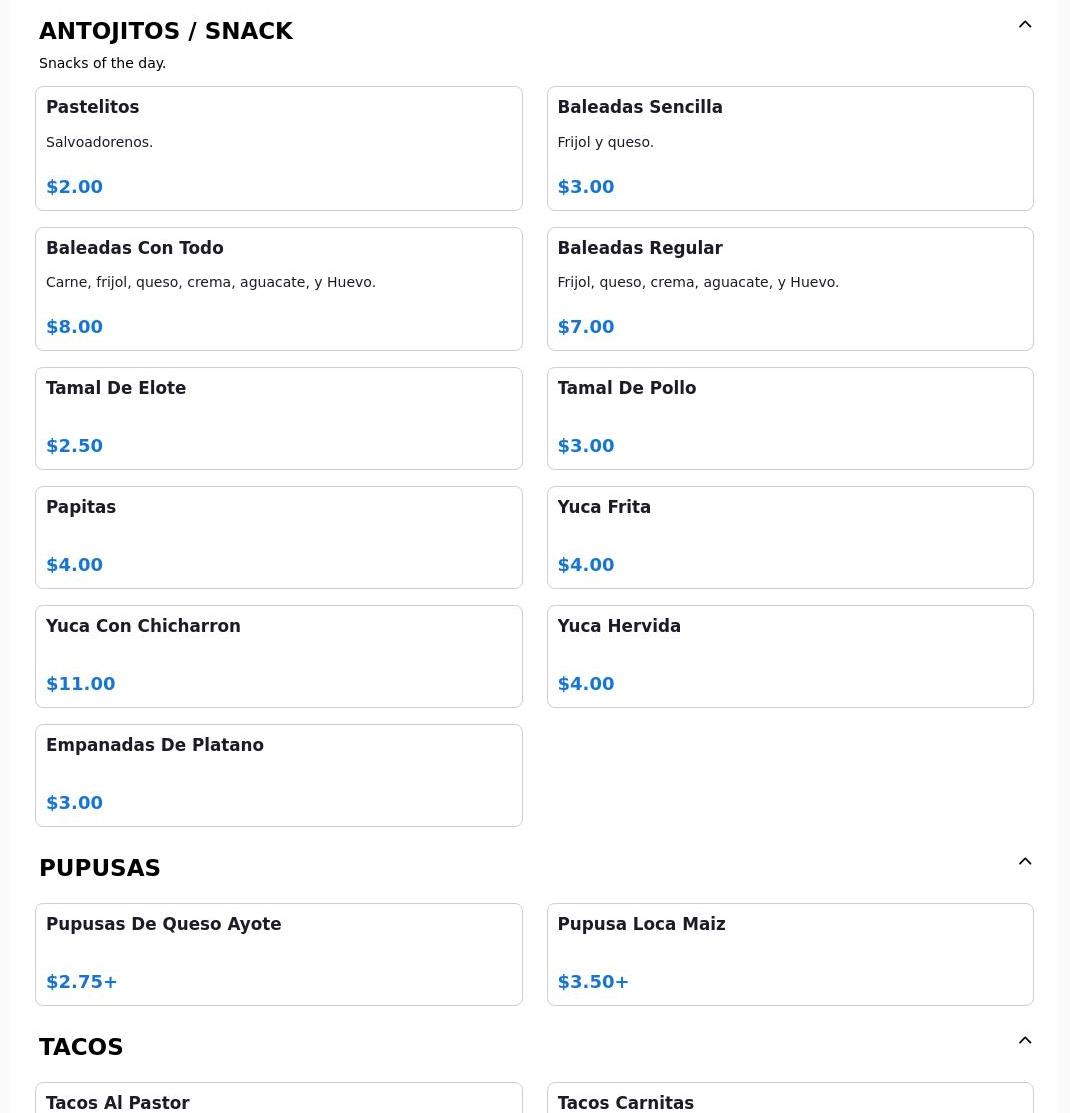The height and width of the screenshot is (1113, 1070).
Task: Collapse the Antojitos / Snack section chevron
Action: [x=1025, y=25]
